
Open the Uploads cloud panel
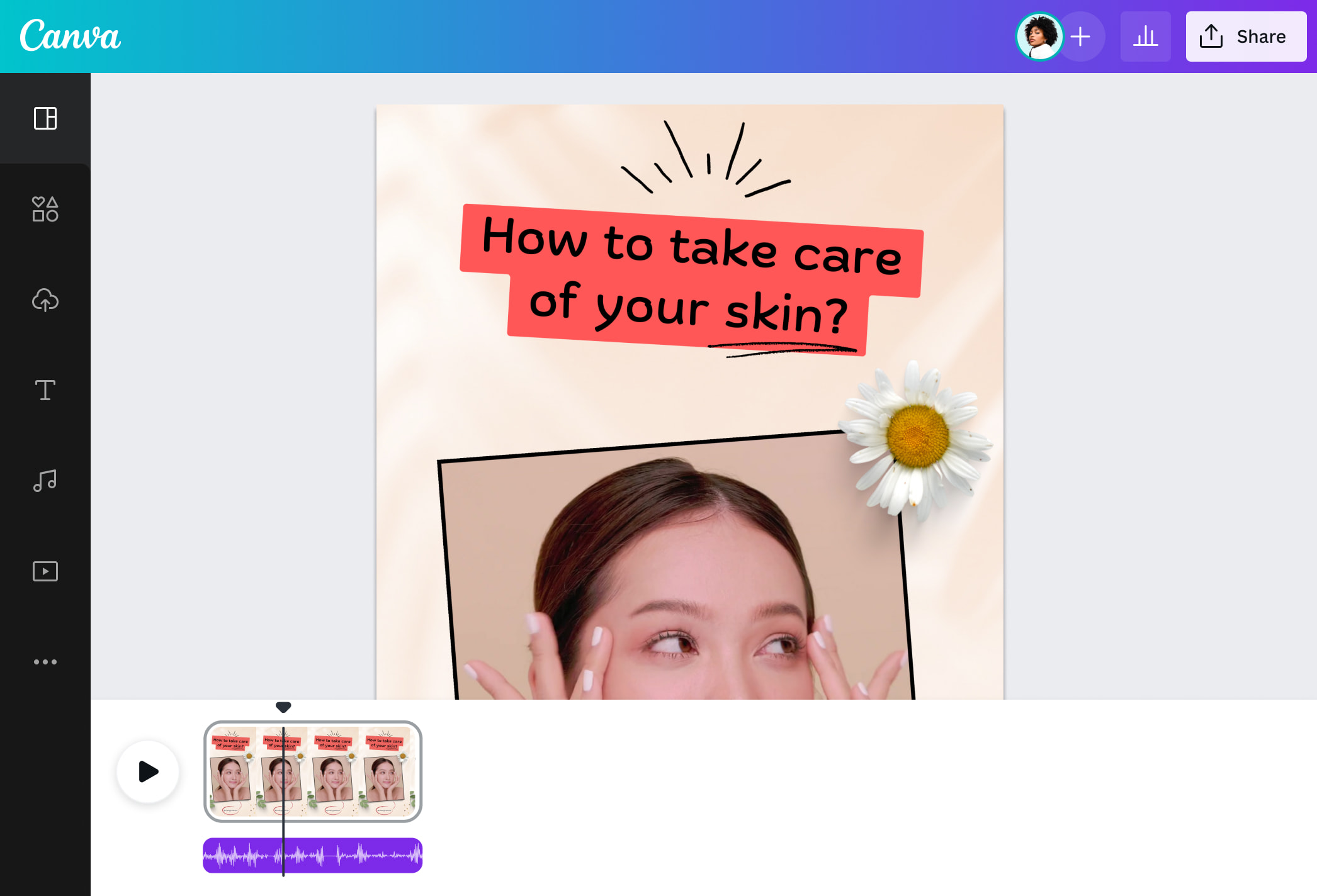coord(45,300)
